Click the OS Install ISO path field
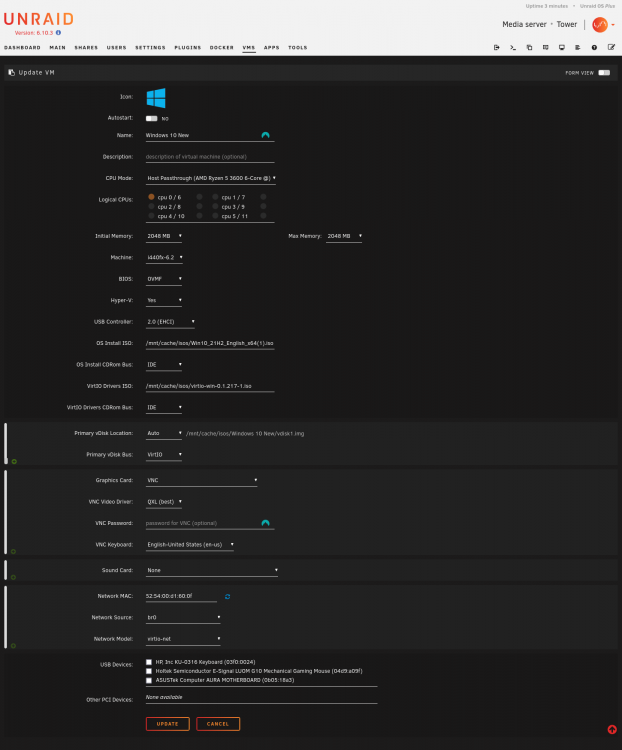 [x=210, y=343]
